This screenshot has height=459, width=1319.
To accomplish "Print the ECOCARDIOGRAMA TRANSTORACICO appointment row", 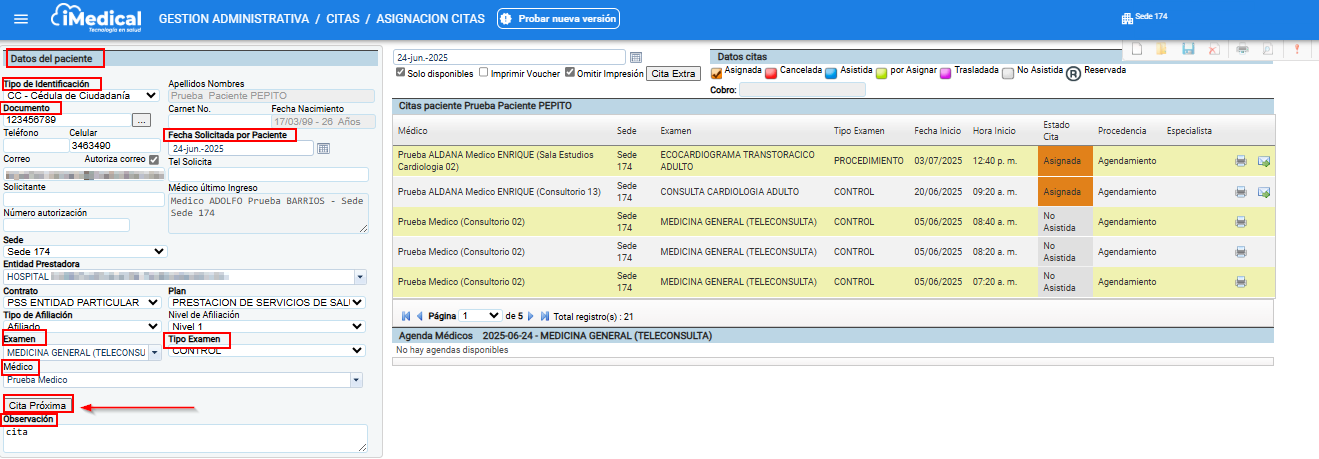I will click(1240, 161).
